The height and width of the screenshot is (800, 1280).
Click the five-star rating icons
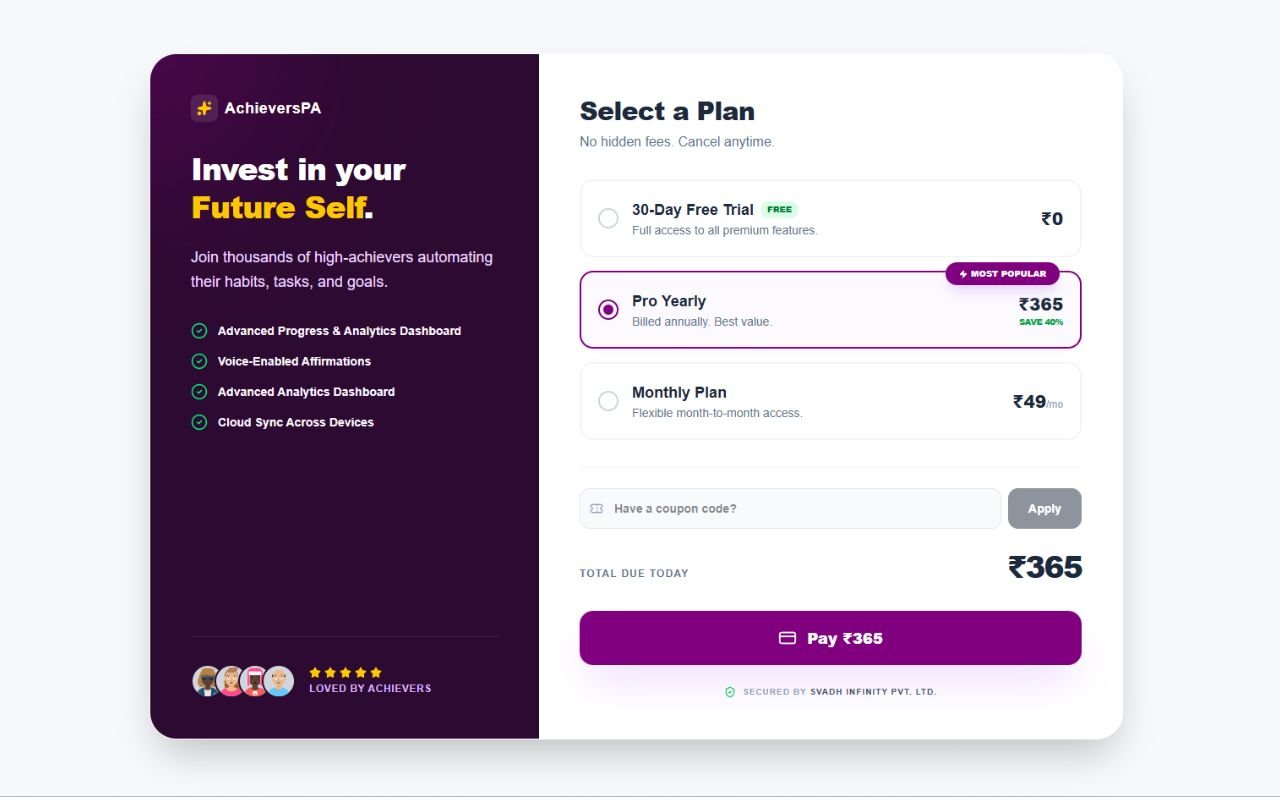coord(345,673)
